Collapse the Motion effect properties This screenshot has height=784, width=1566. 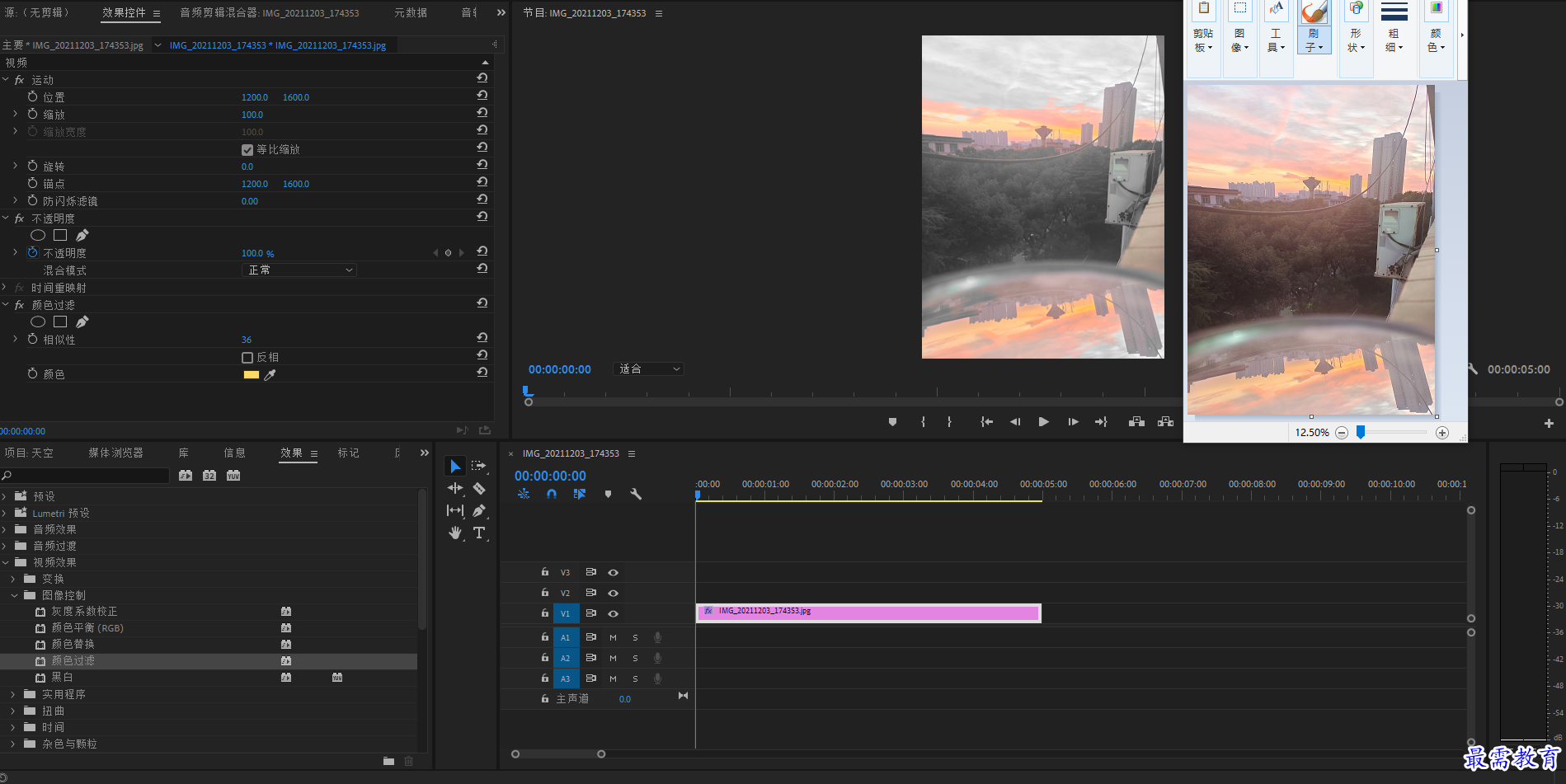coord(6,80)
